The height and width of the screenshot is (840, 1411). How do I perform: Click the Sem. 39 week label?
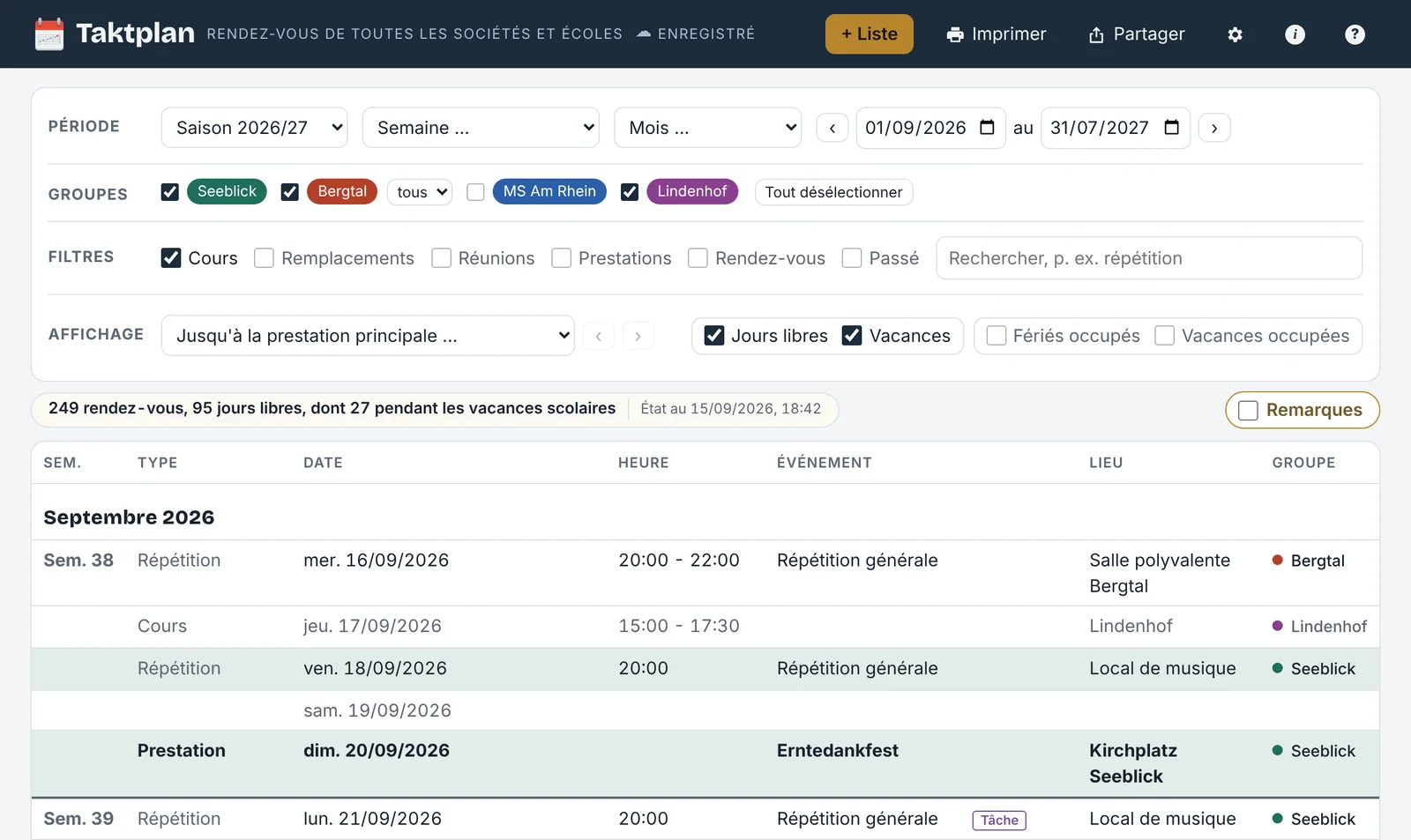point(78,819)
